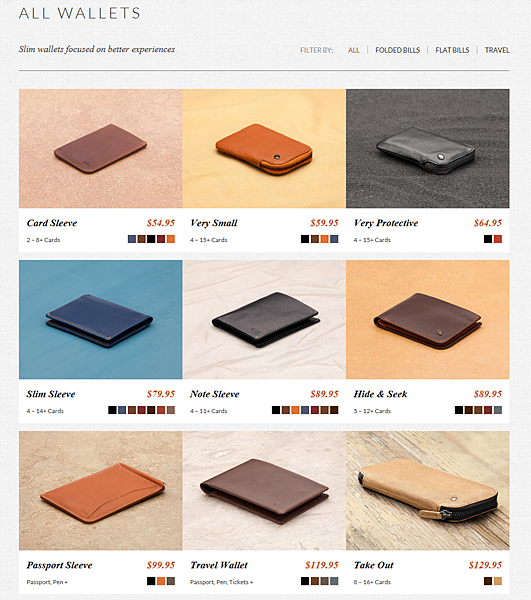Show all wallets with ALL filter
This screenshot has height=600, width=531.
coord(353,50)
